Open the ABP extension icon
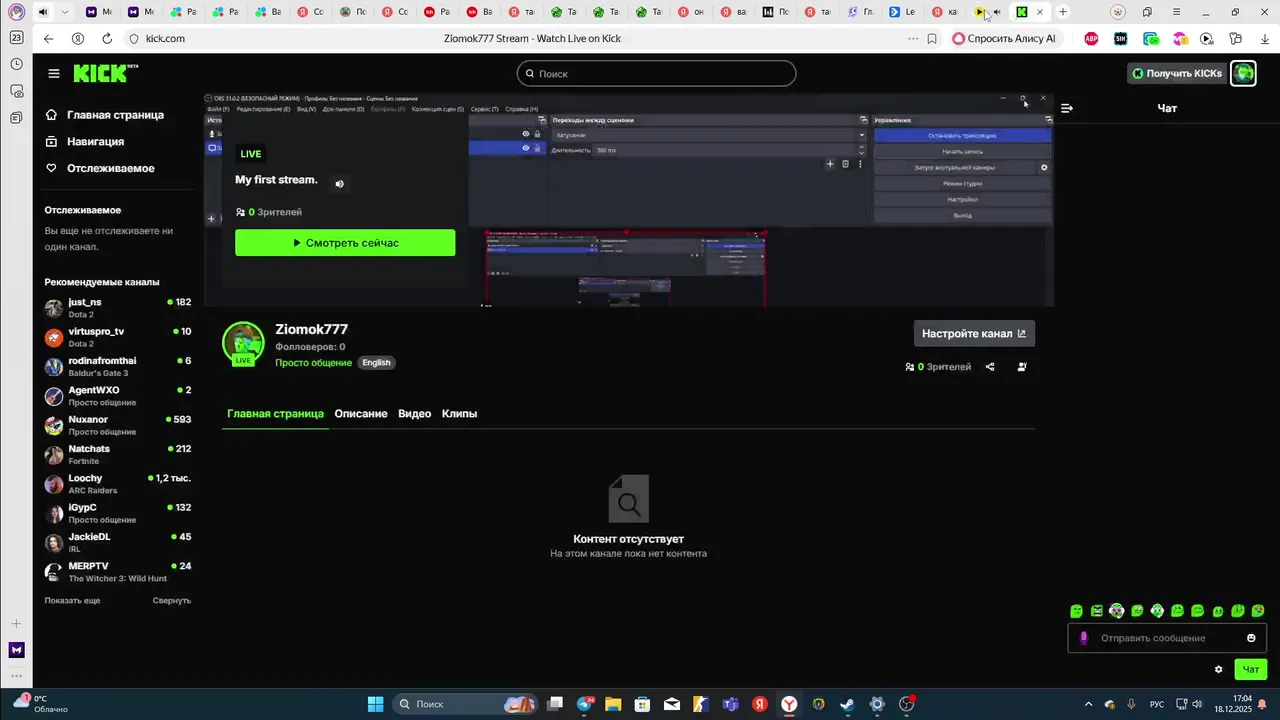Screen dimensions: 1280x720 click(1092, 39)
